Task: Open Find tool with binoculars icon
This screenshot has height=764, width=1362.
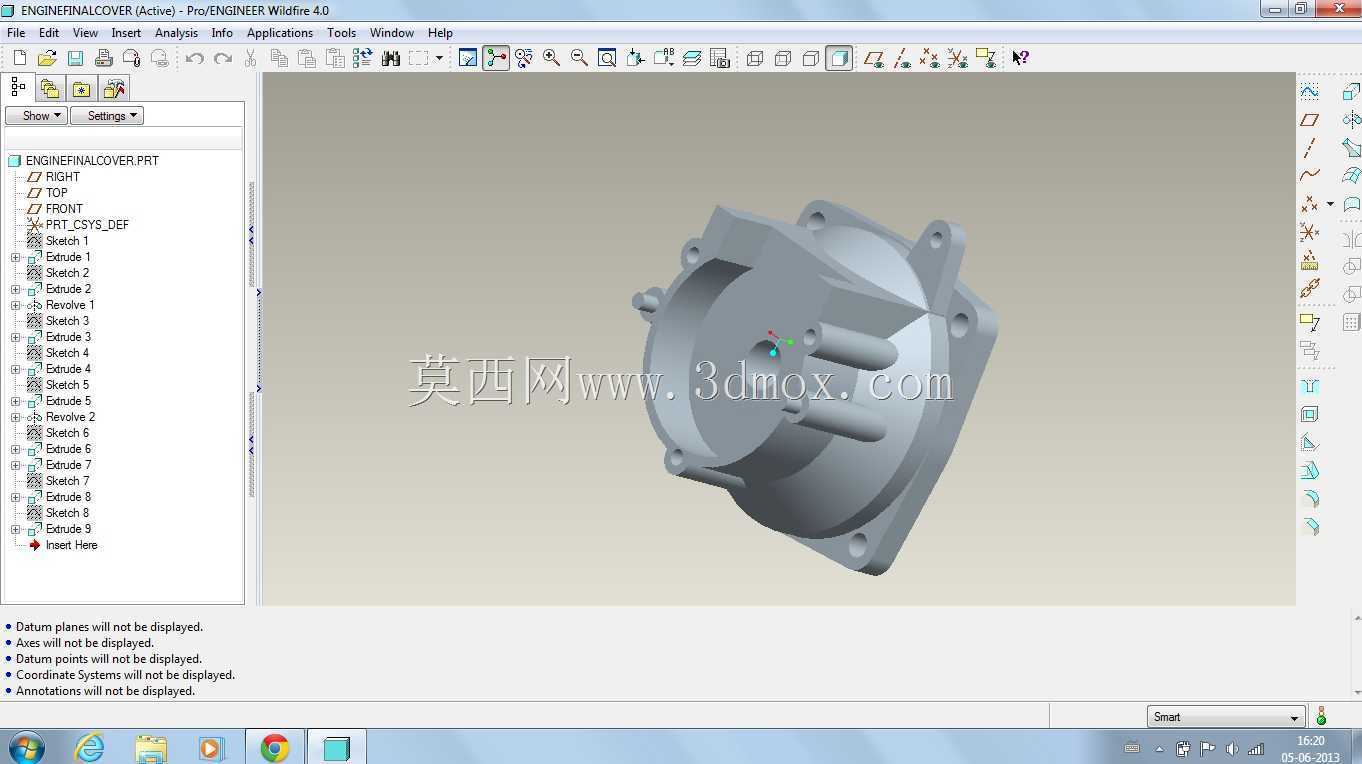Action: coord(391,58)
